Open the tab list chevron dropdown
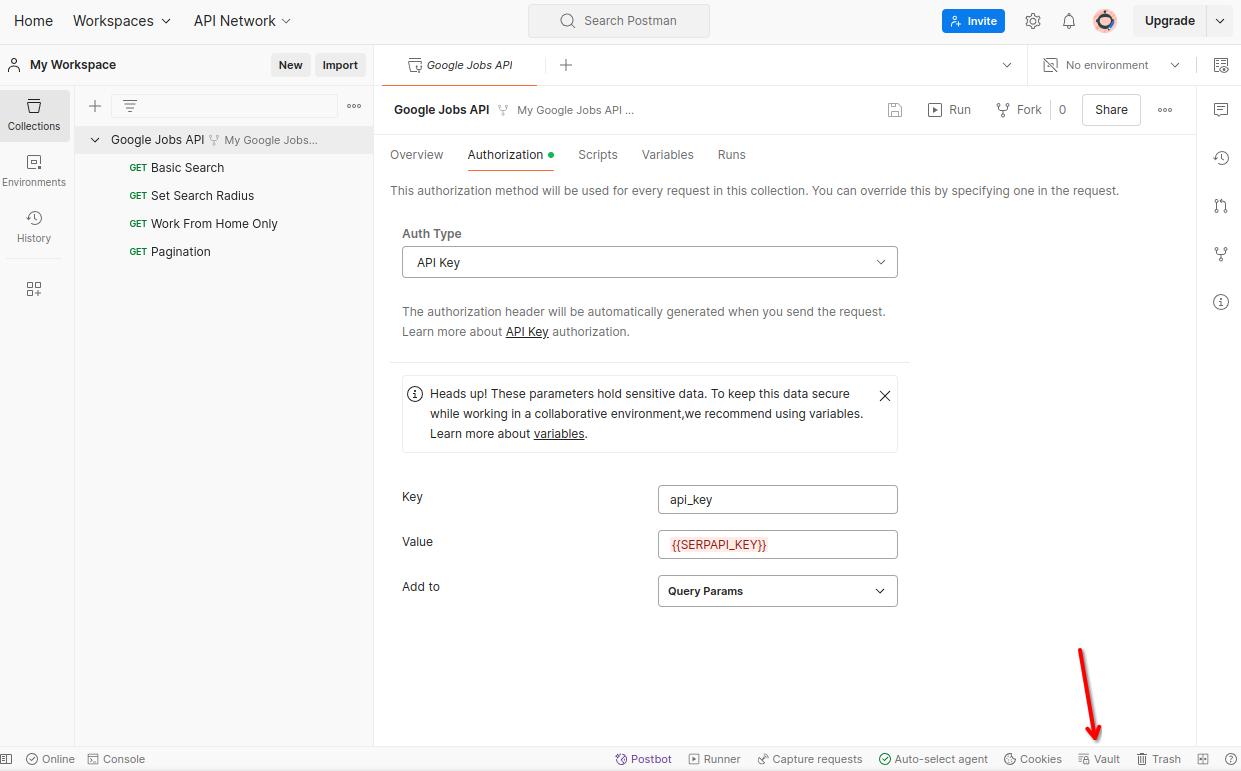The height and width of the screenshot is (771, 1241). (1007, 65)
